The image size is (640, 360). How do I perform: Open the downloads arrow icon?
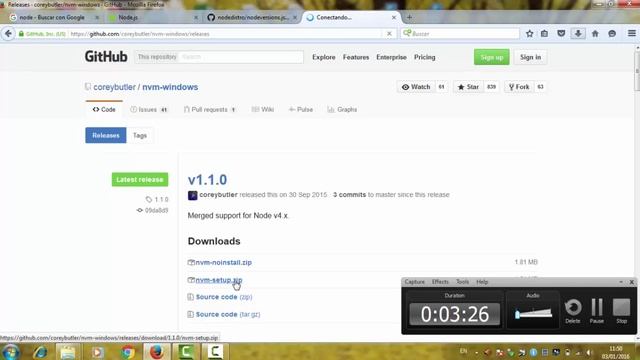point(578,33)
